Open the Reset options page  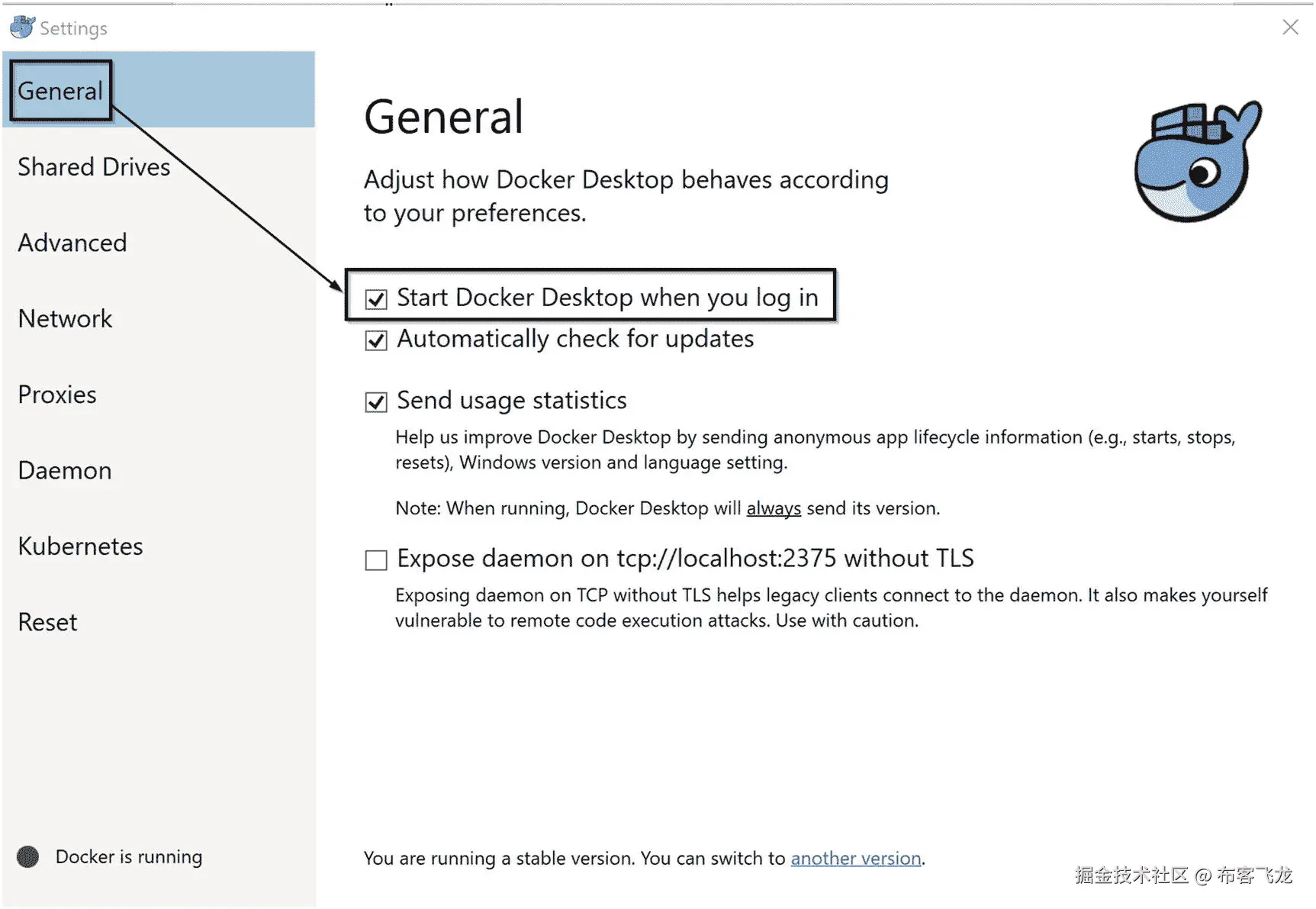point(47,622)
